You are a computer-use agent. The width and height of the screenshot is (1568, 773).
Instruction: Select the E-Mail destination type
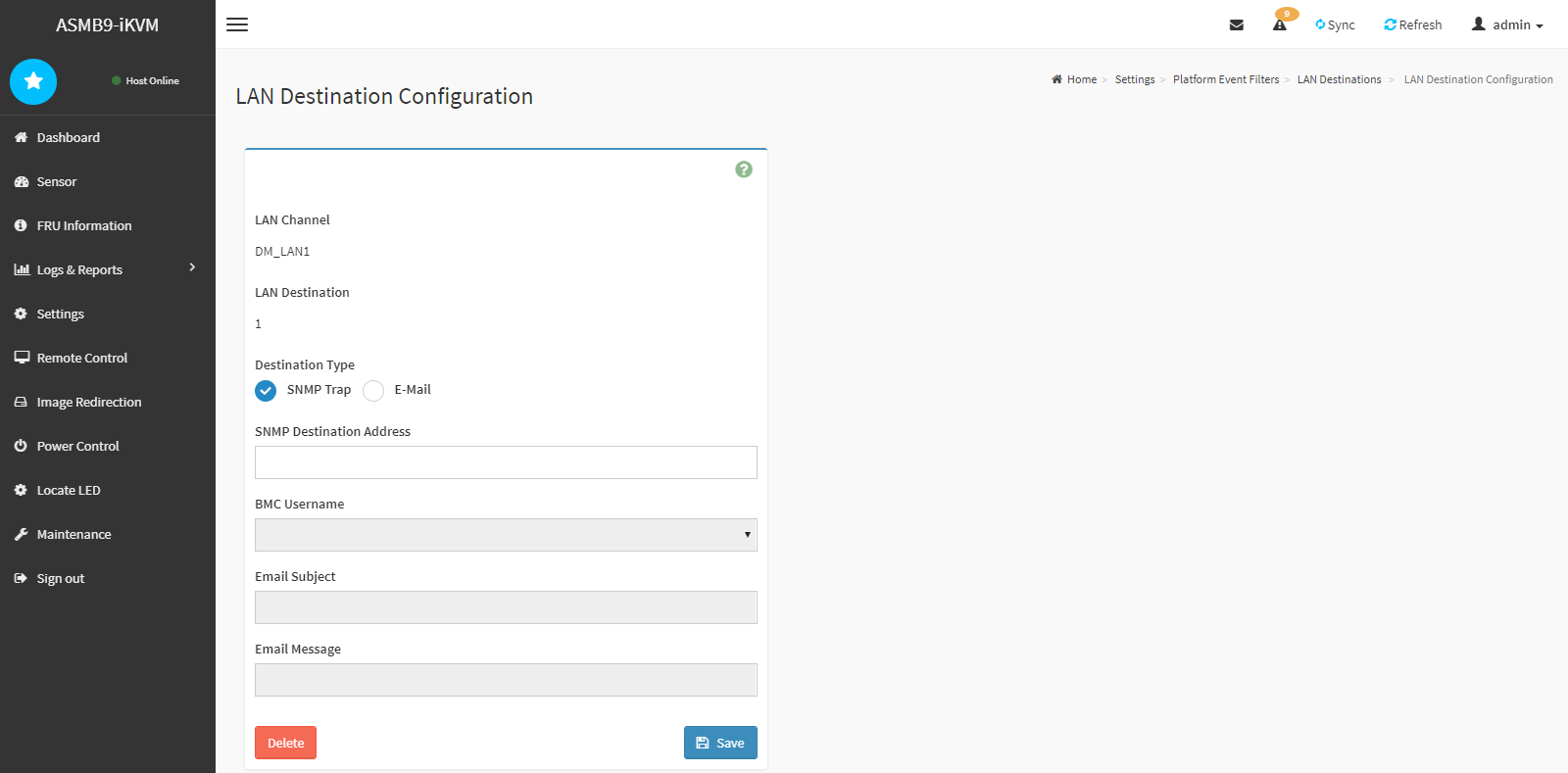373,391
